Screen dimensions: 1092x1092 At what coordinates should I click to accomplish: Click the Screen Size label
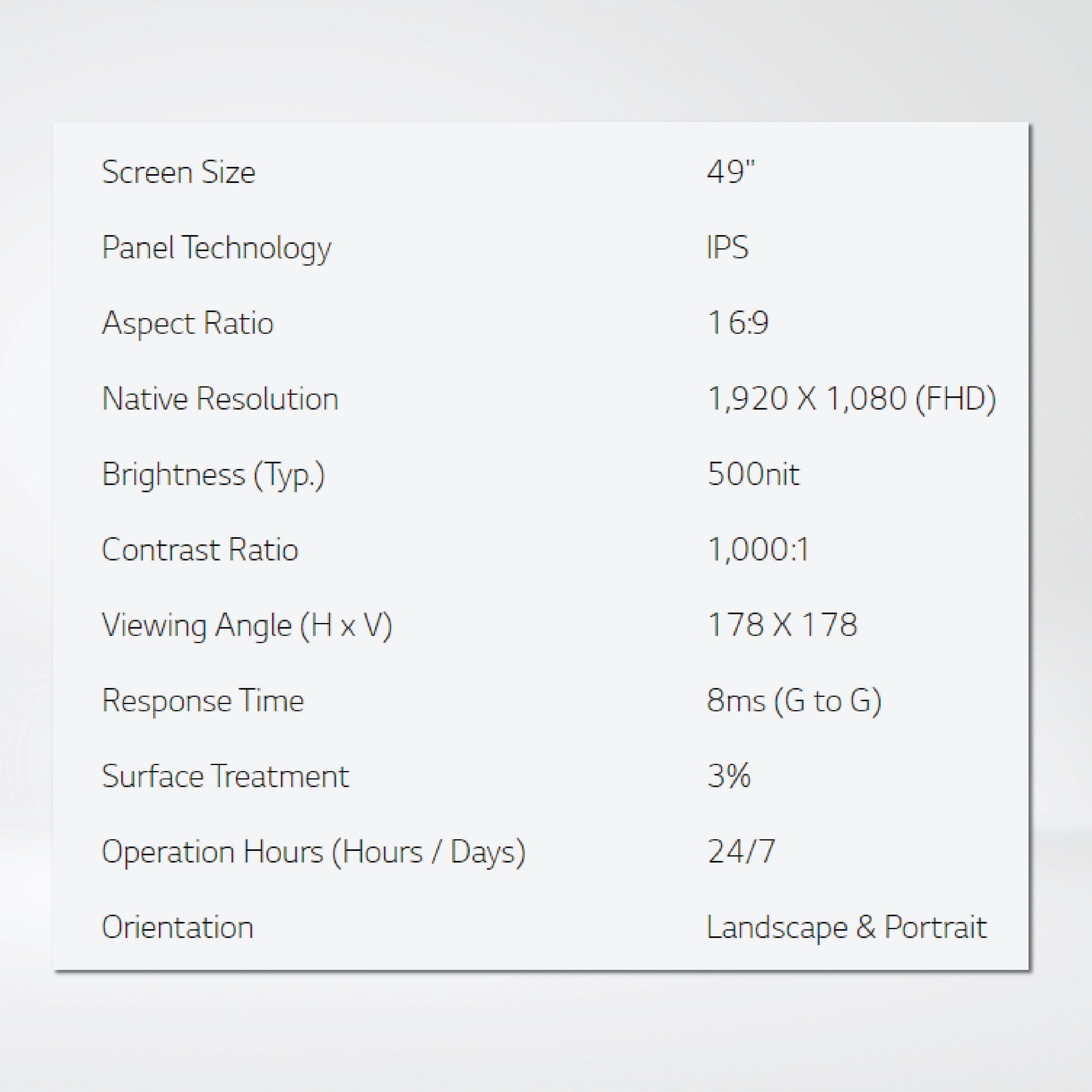coord(179,173)
